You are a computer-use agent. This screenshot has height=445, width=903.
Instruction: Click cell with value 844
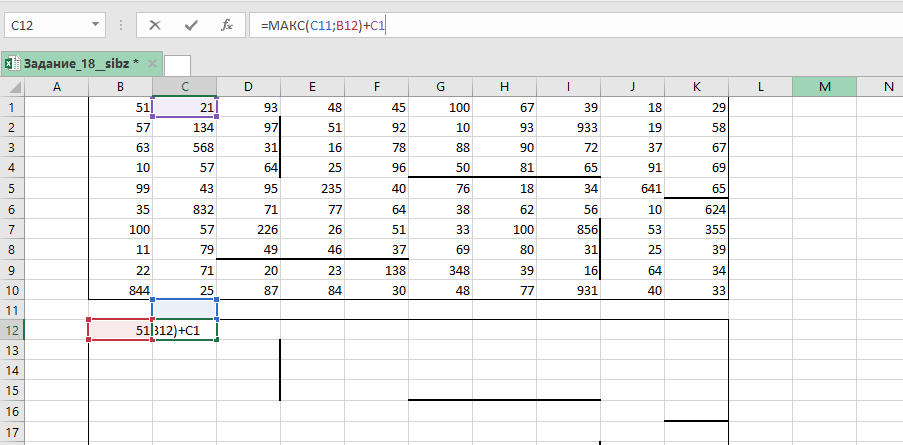[x=121, y=290]
